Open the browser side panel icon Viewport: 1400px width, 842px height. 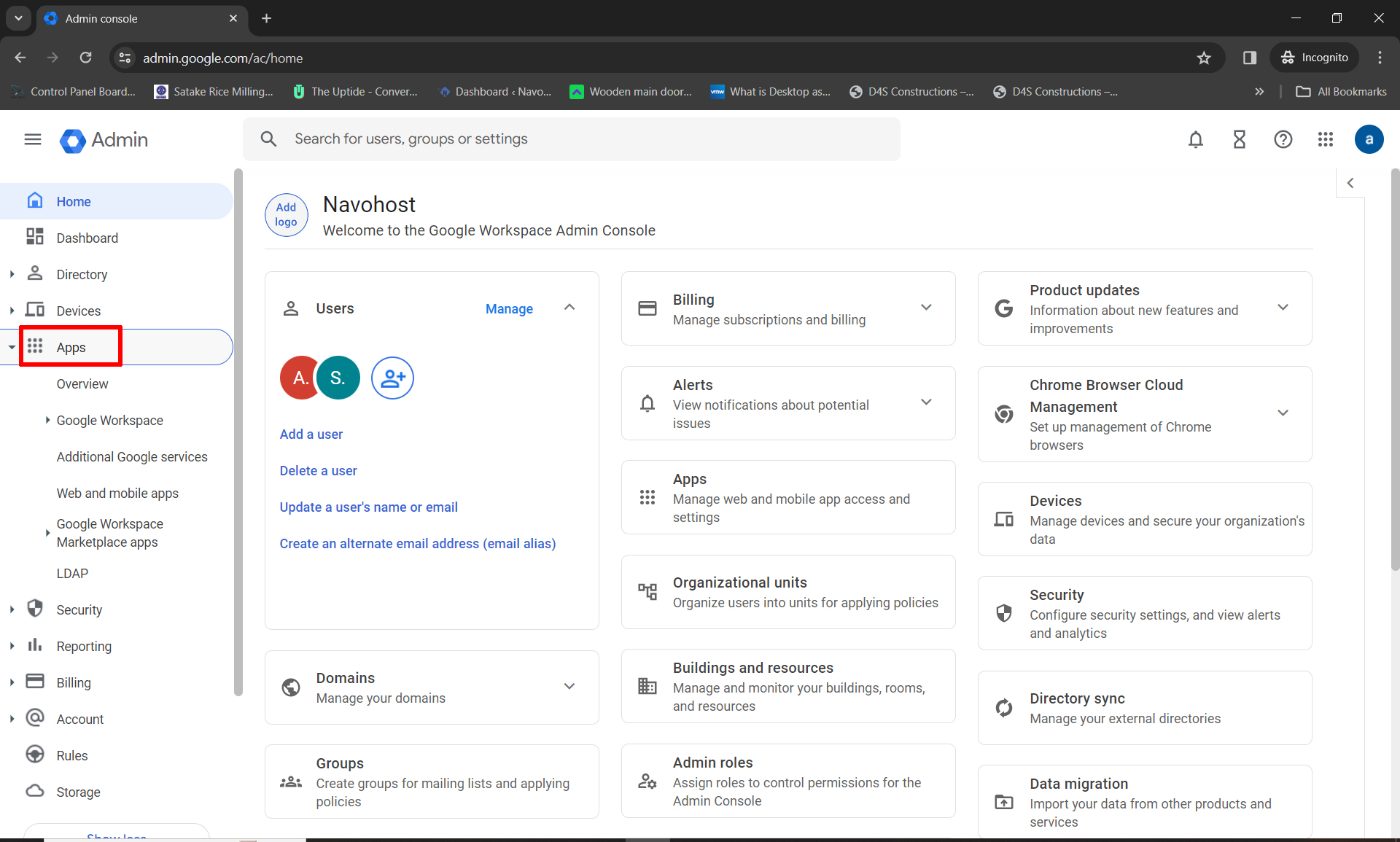tap(1249, 58)
